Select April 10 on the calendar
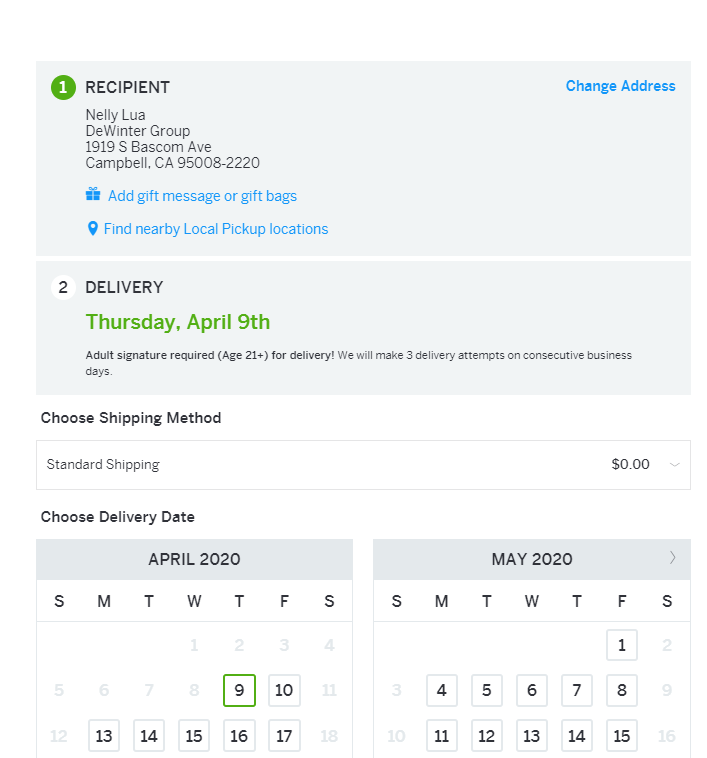The width and height of the screenshot is (707, 758). [284, 690]
